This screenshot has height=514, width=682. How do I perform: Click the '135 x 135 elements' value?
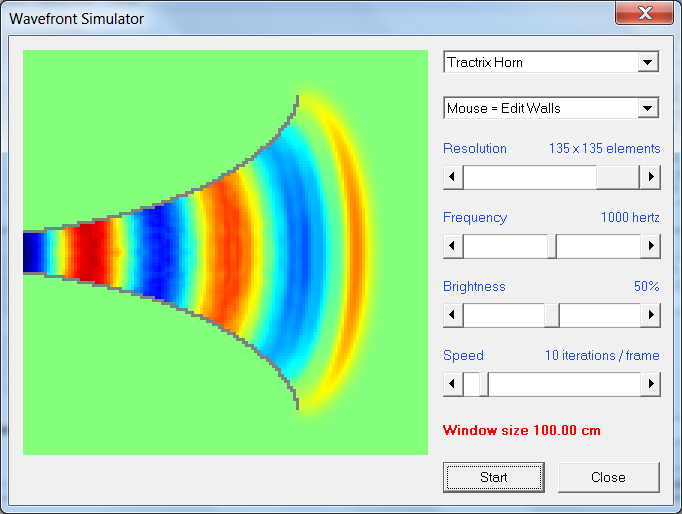pyautogui.click(x=605, y=149)
